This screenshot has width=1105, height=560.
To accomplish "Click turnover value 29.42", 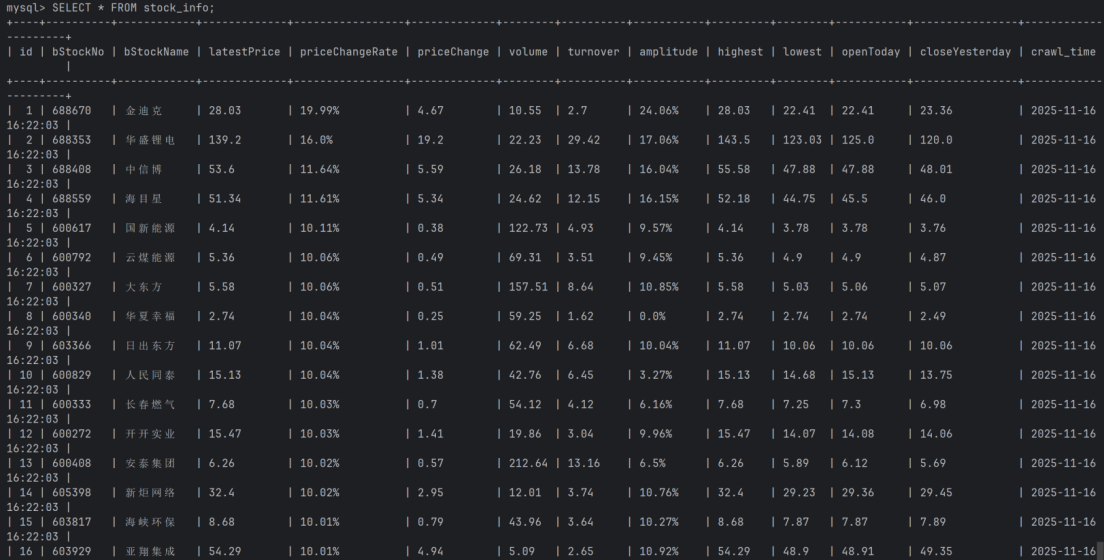I will 584,140.
